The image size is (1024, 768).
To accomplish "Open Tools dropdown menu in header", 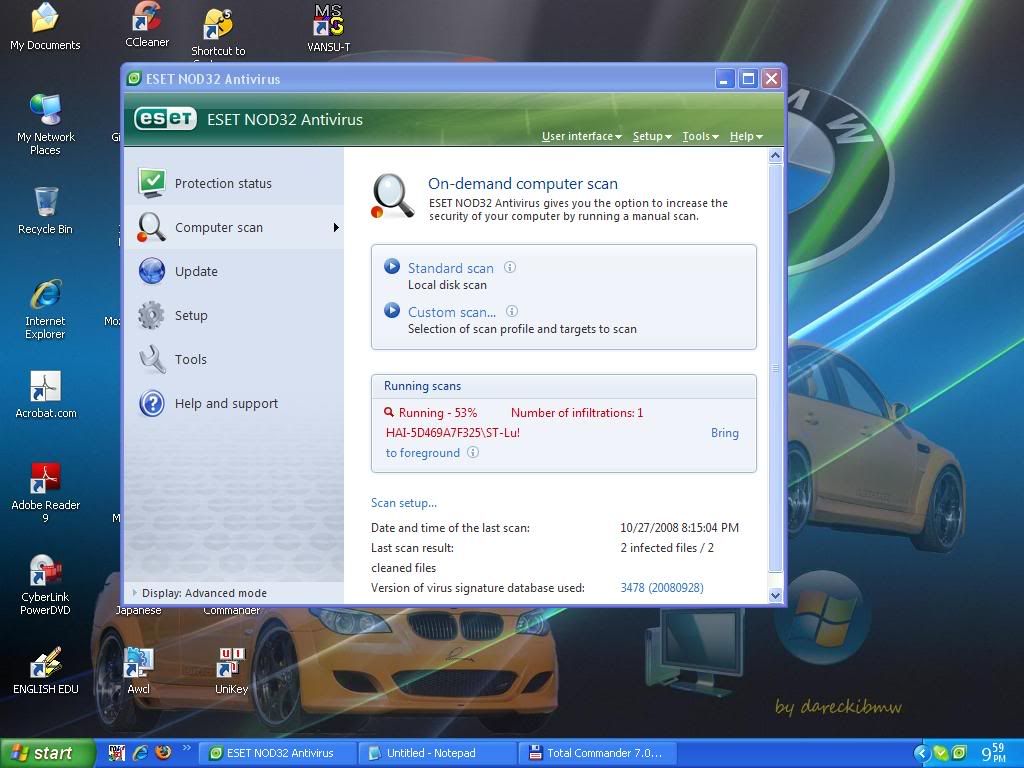I will coord(700,136).
